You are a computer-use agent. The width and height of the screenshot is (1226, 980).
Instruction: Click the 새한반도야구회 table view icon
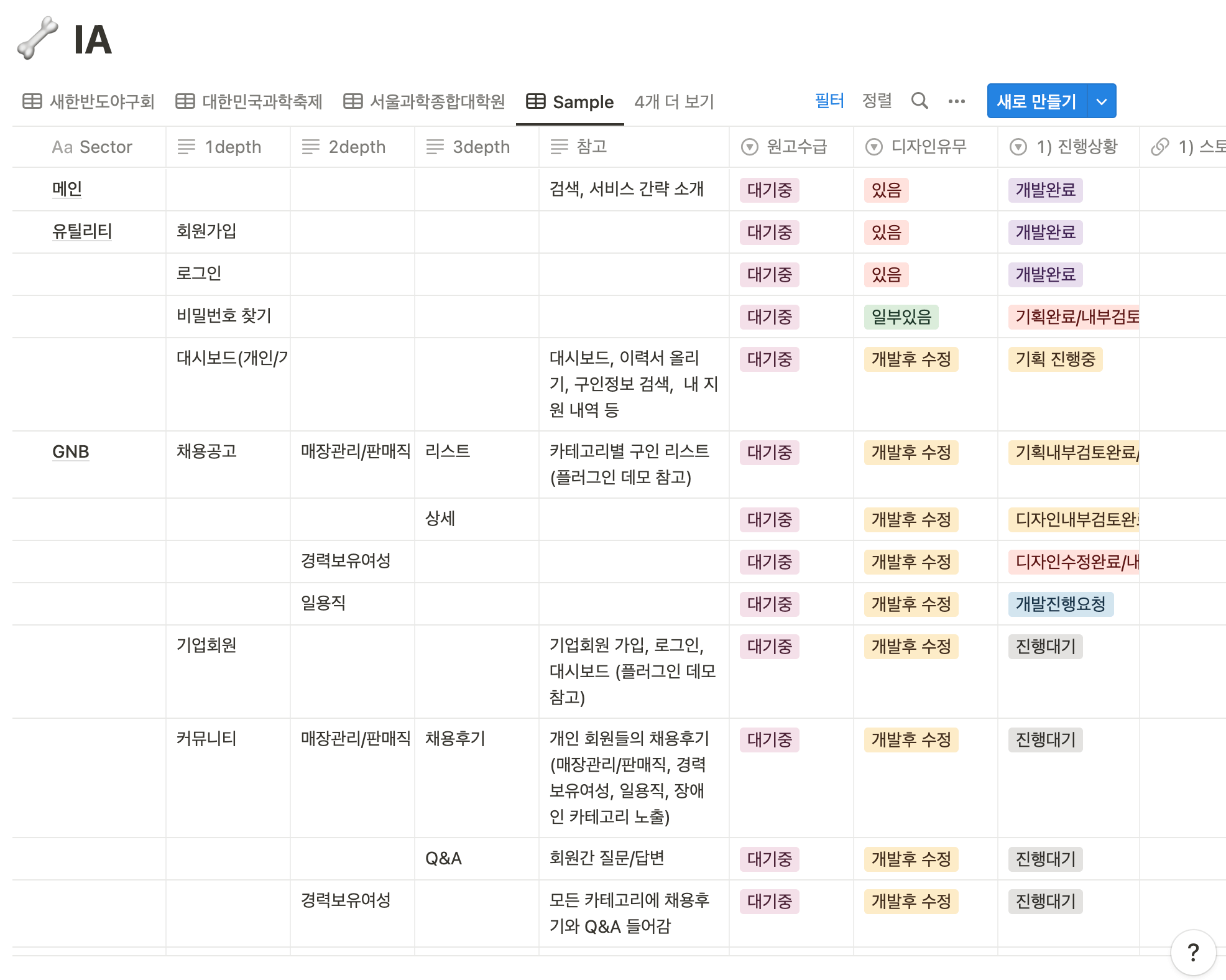[32, 101]
